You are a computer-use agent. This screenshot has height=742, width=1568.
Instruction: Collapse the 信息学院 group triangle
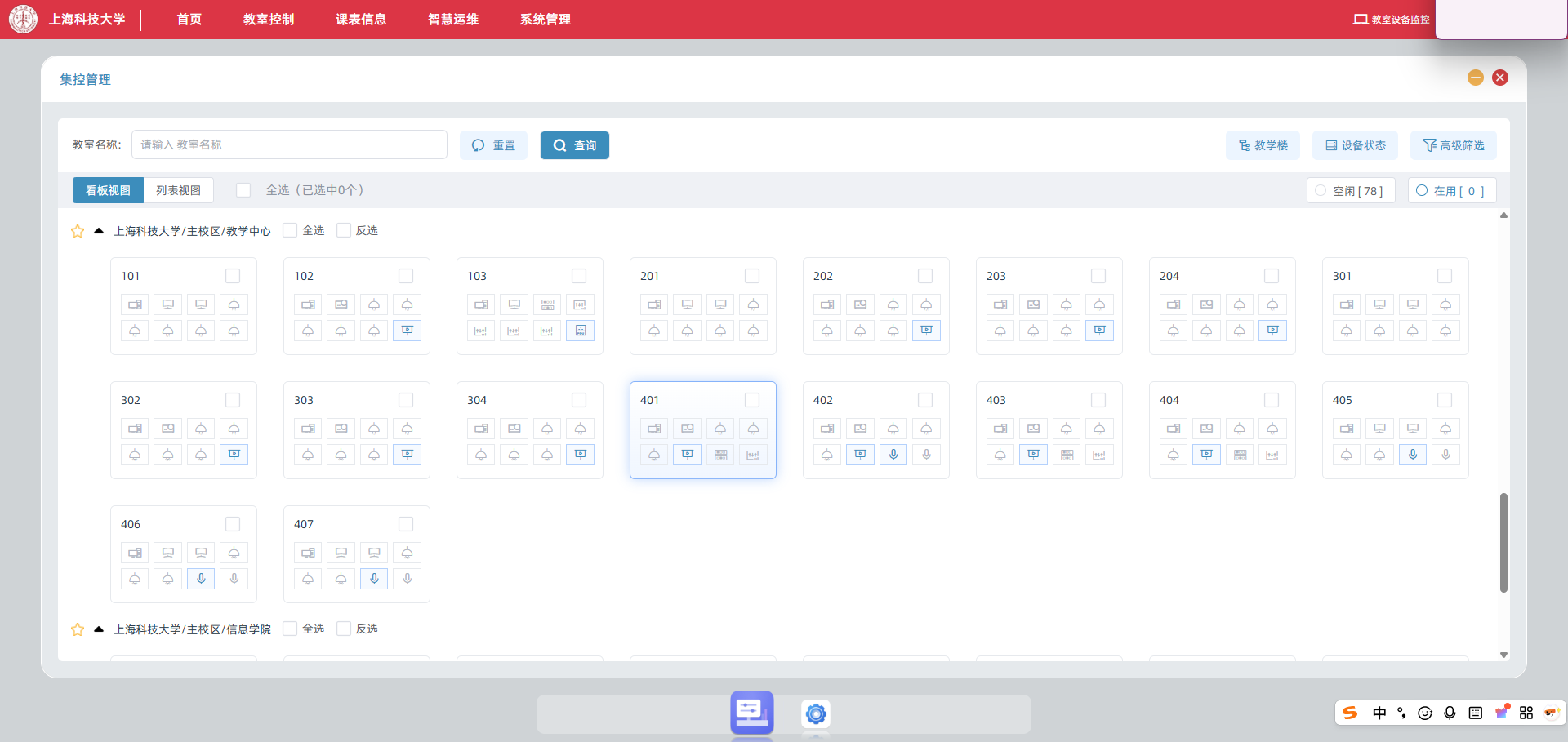coord(99,629)
